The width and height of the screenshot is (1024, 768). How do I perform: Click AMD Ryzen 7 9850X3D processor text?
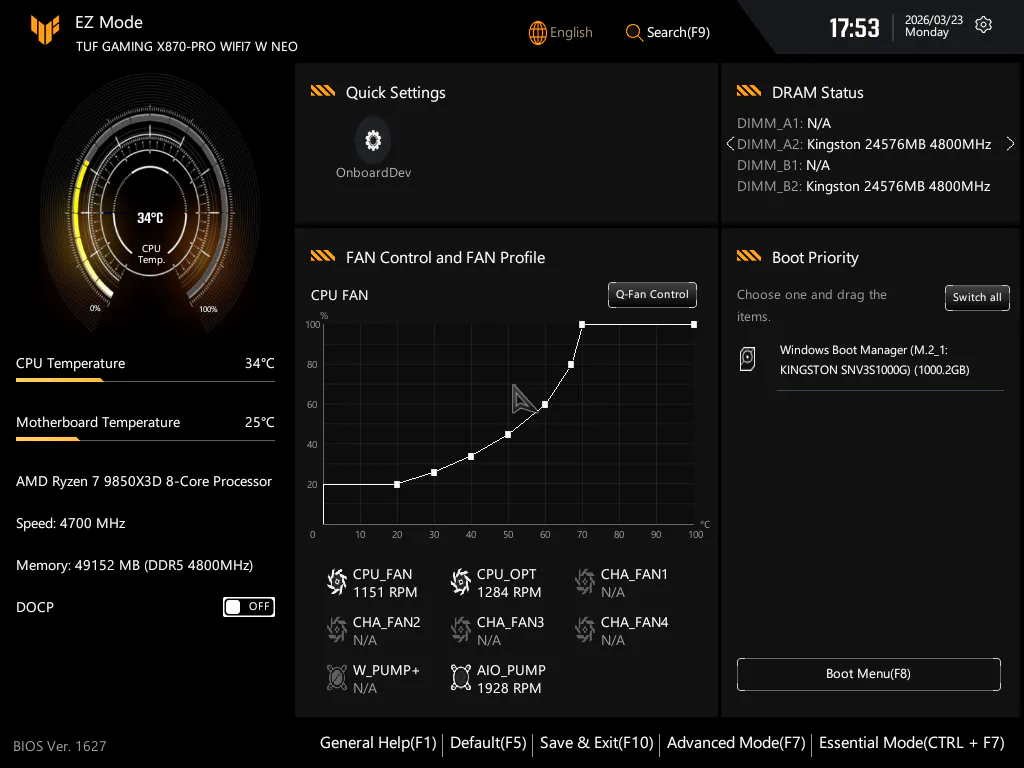click(x=144, y=481)
